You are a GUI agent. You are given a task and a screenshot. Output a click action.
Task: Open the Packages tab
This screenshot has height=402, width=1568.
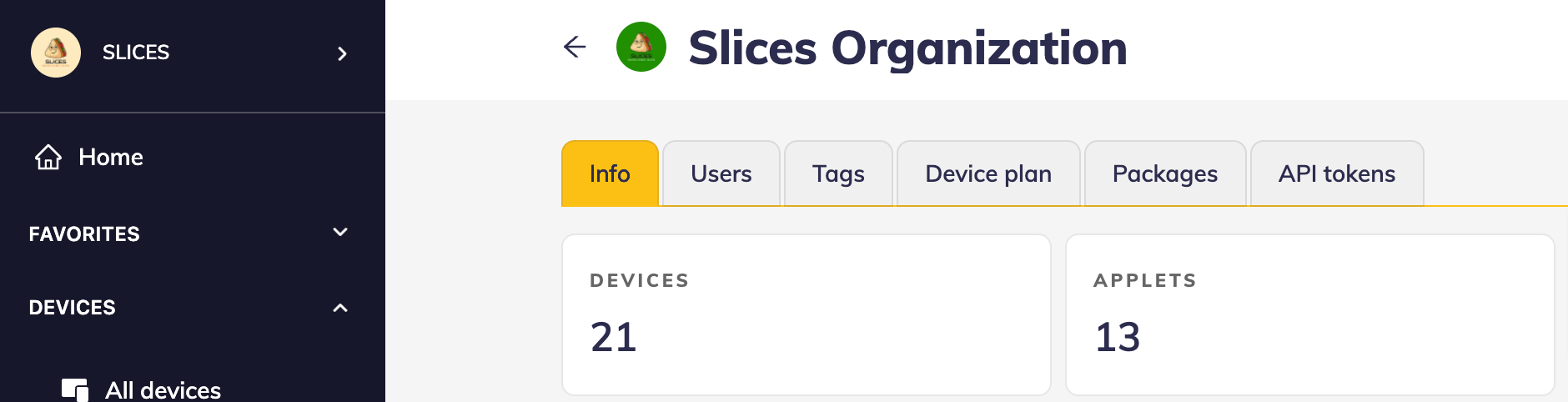1165,173
